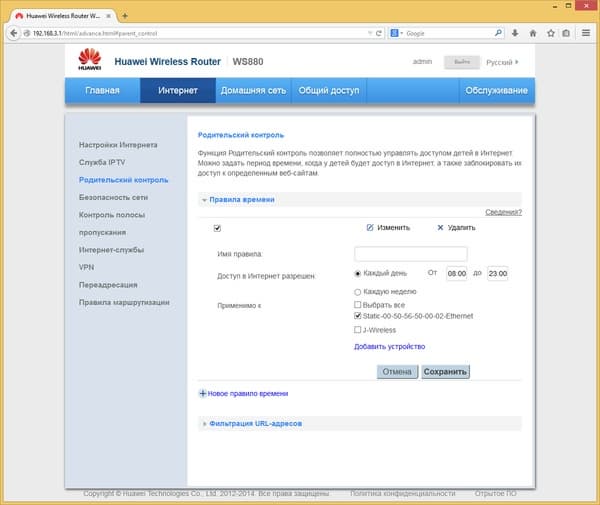Click the browser address bar URL

coord(195,33)
